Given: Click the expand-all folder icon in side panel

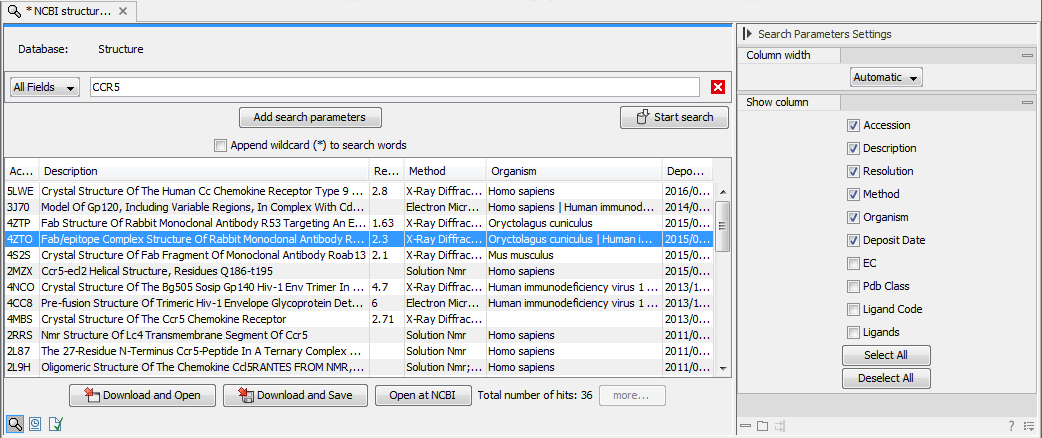Looking at the screenshot, I should [x=762, y=426].
